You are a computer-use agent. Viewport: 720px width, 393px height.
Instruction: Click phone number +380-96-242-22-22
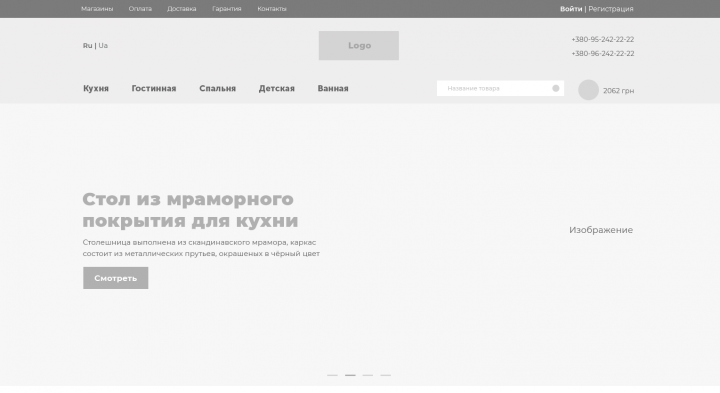602,54
